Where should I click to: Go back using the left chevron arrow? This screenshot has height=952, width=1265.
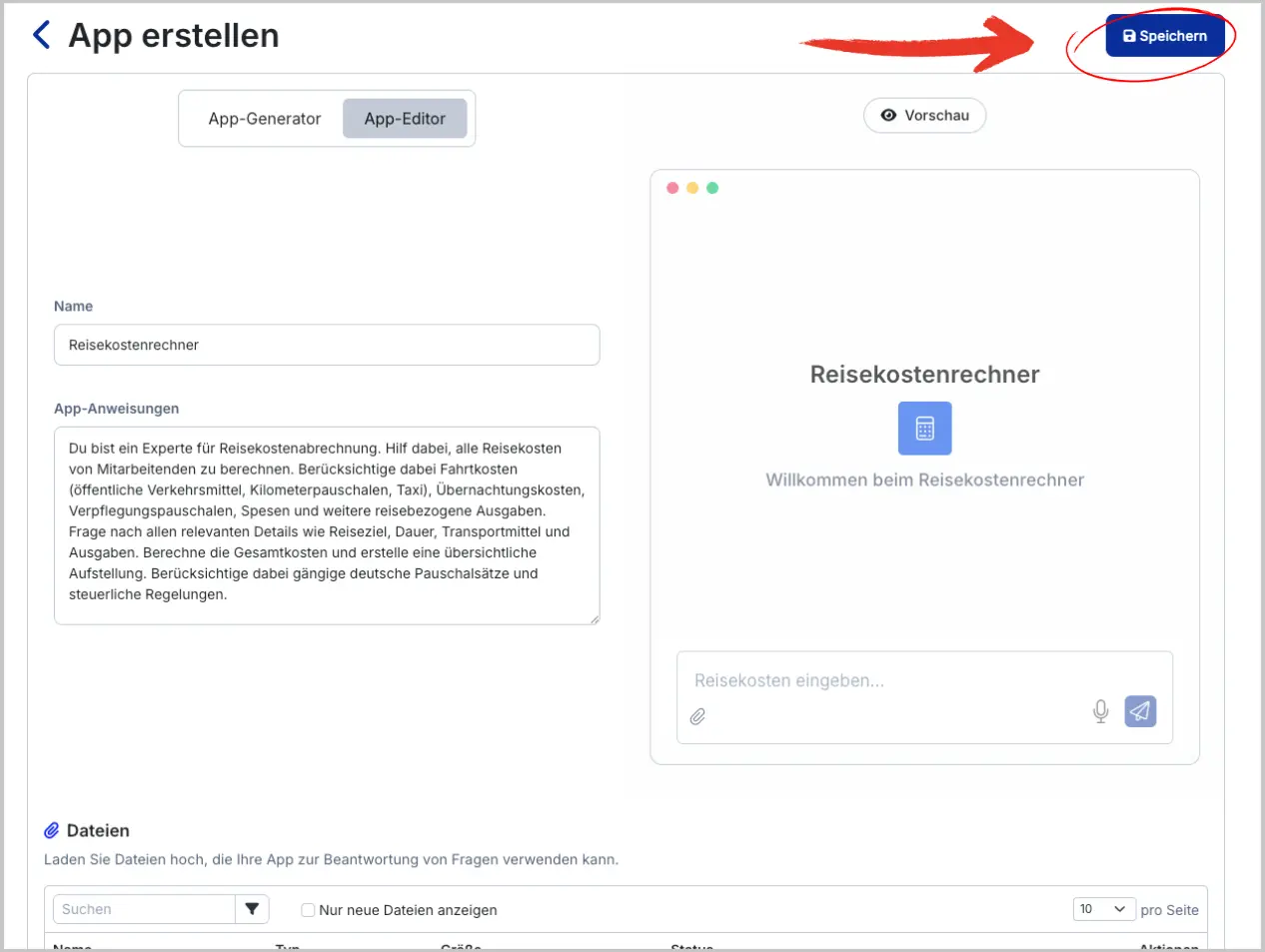42,35
